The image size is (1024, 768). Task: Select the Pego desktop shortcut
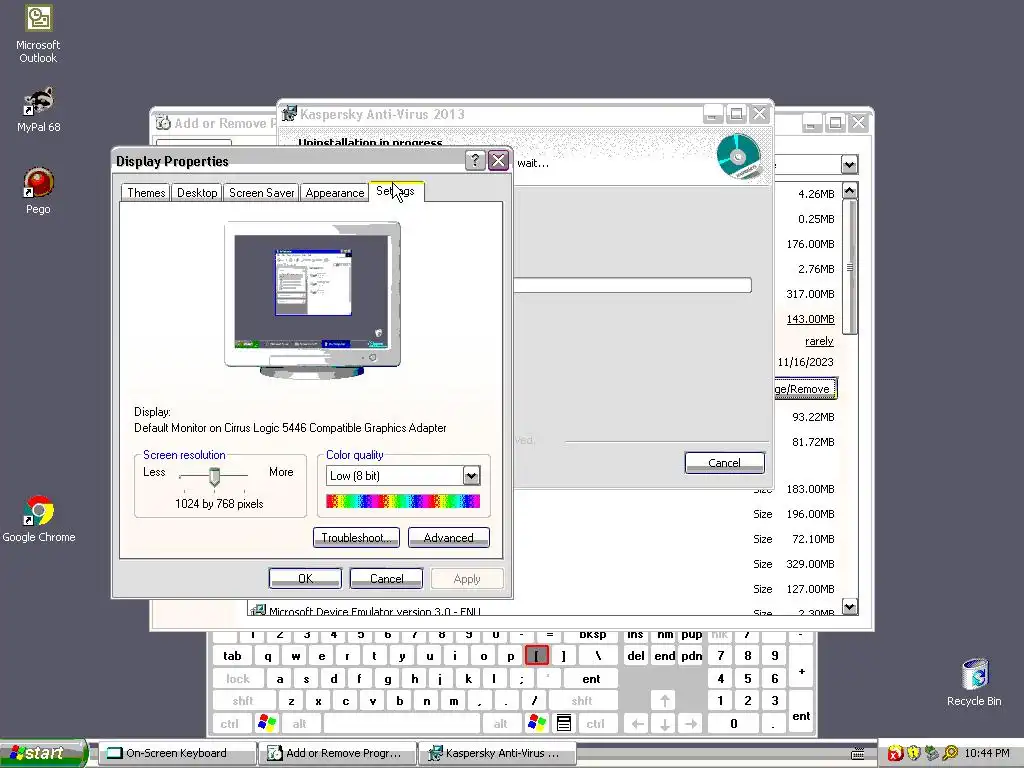38,191
